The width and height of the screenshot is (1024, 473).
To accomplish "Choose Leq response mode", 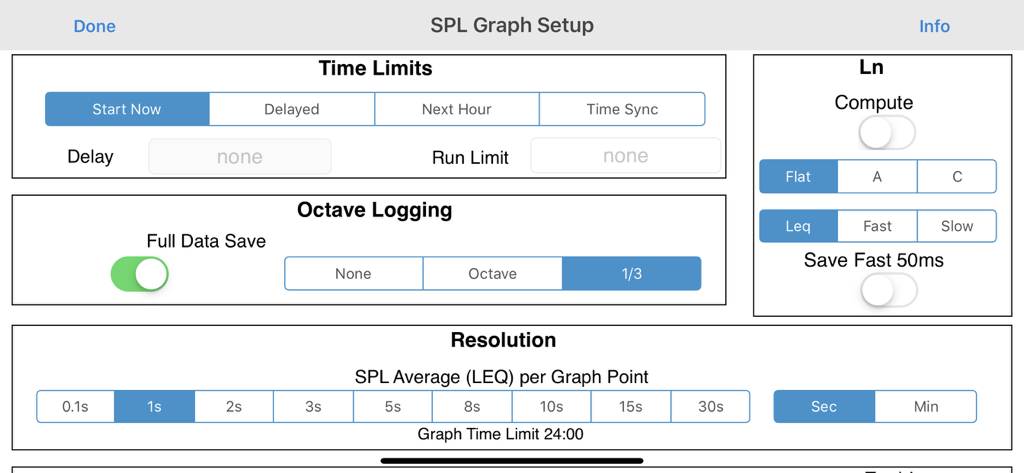I will [798, 226].
